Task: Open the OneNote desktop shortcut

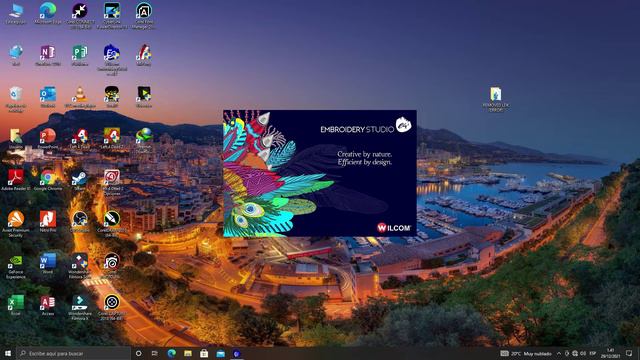Action: click(x=48, y=55)
